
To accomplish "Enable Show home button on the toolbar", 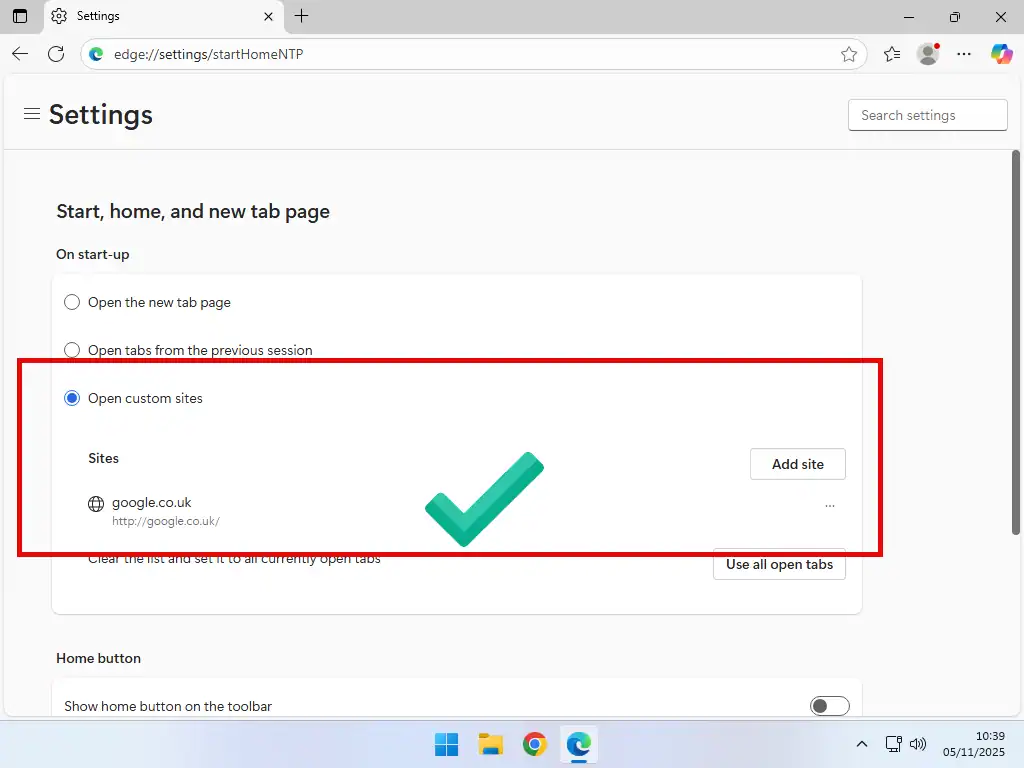I will pyautogui.click(x=830, y=705).
